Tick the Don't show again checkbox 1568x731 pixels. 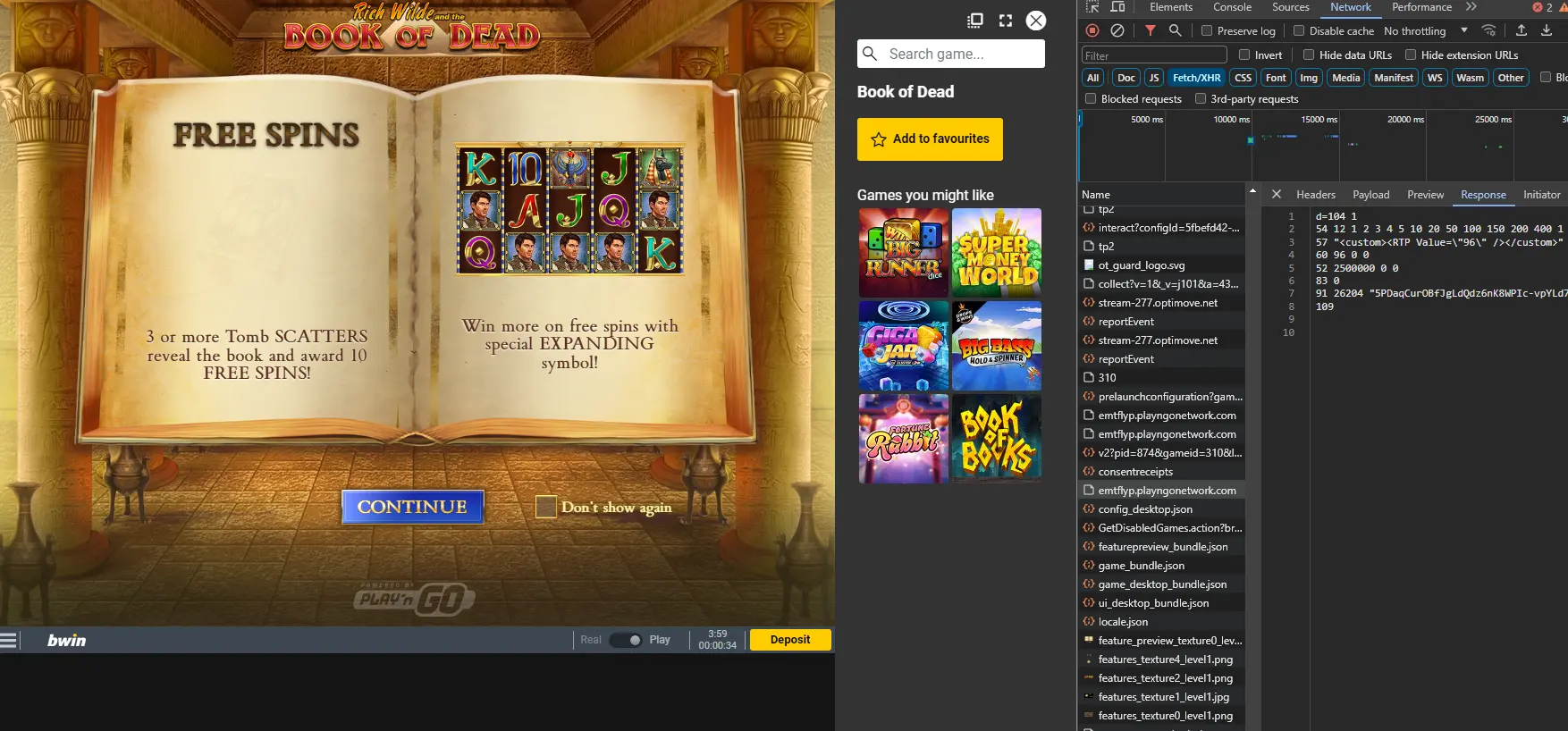click(546, 507)
